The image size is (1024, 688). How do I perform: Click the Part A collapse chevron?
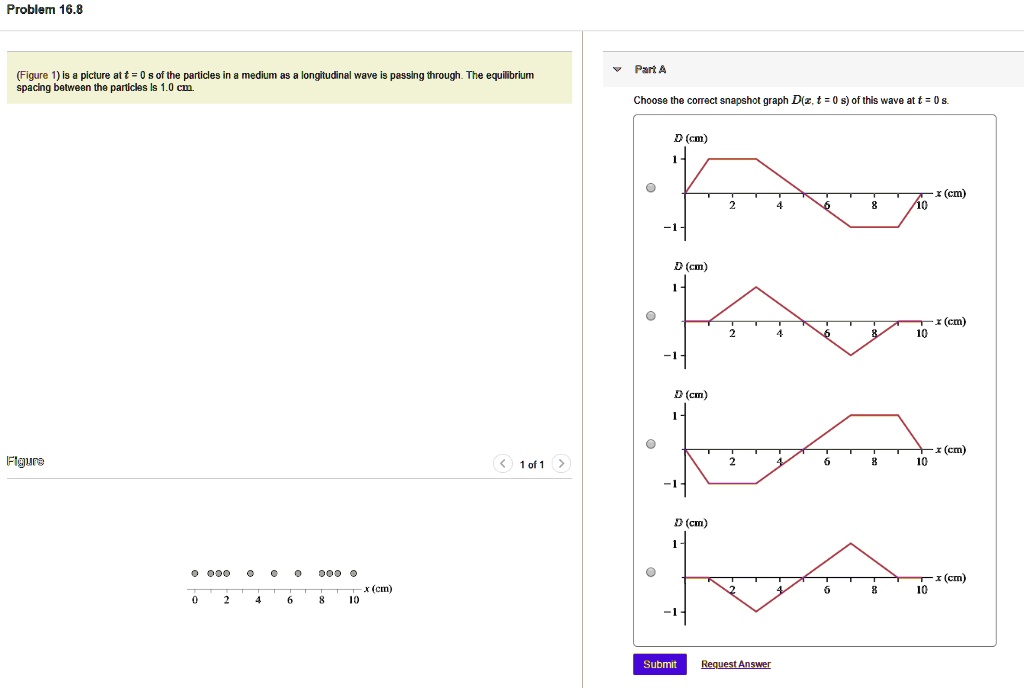[617, 69]
